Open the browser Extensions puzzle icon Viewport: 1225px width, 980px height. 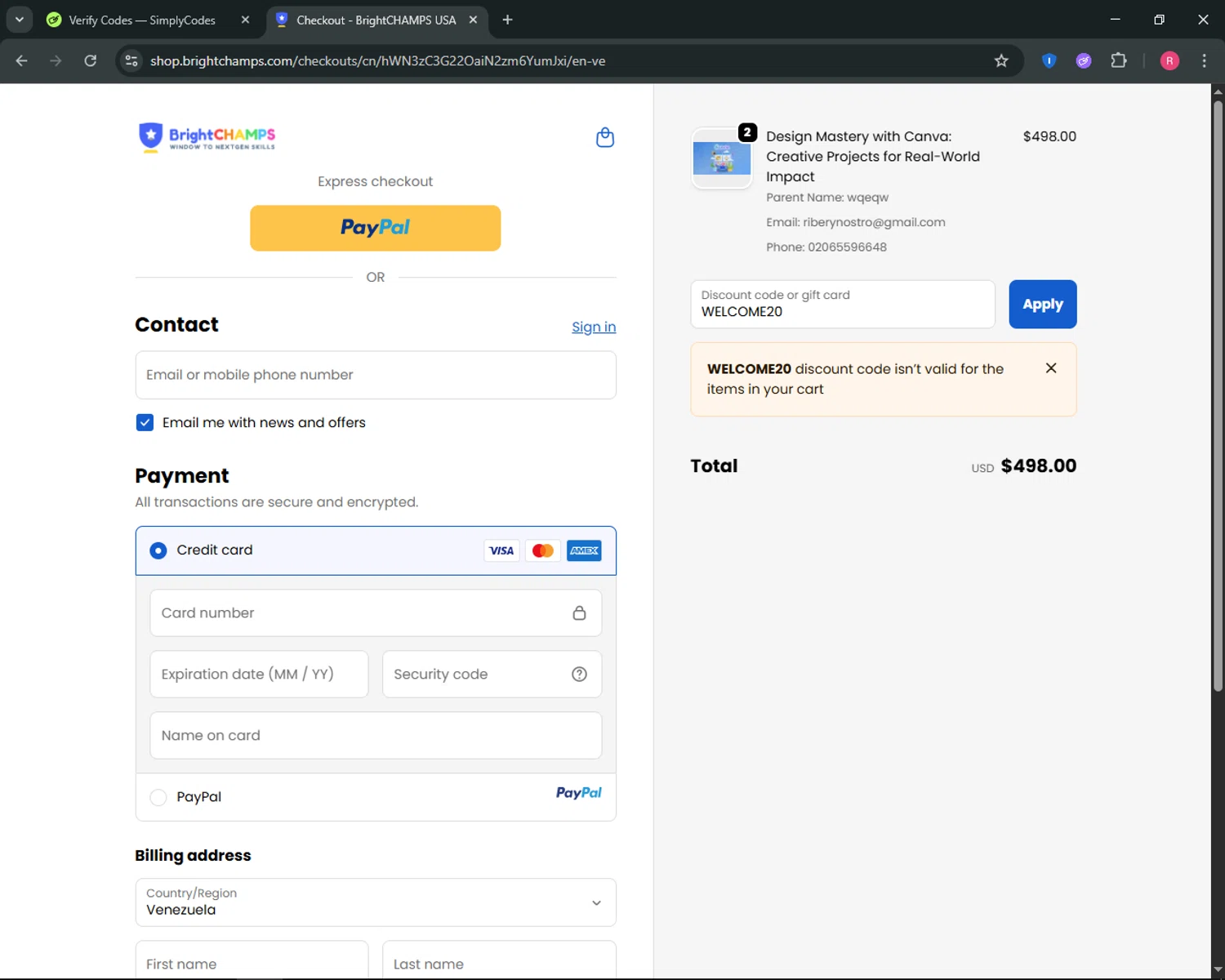[x=1119, y=60]
